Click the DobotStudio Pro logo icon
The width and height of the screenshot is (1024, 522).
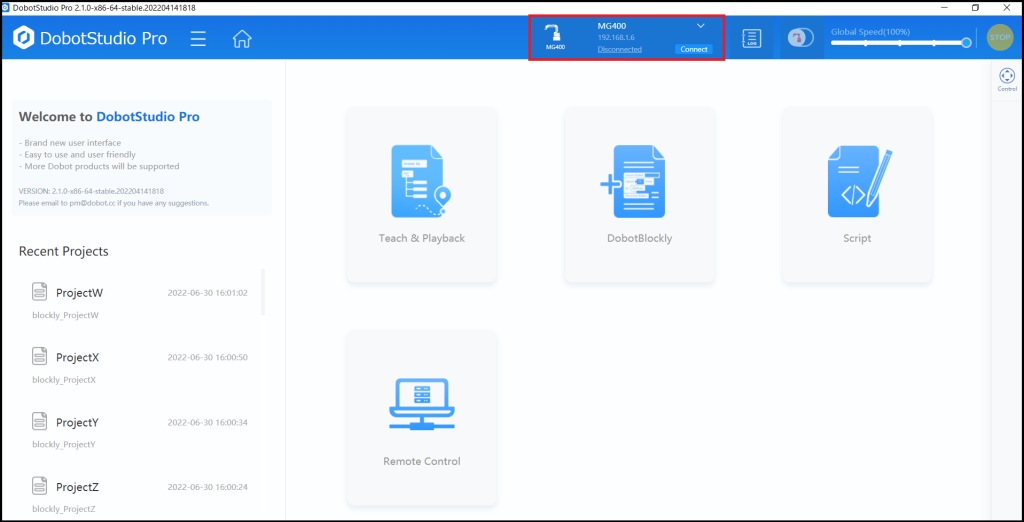(24, 38)
